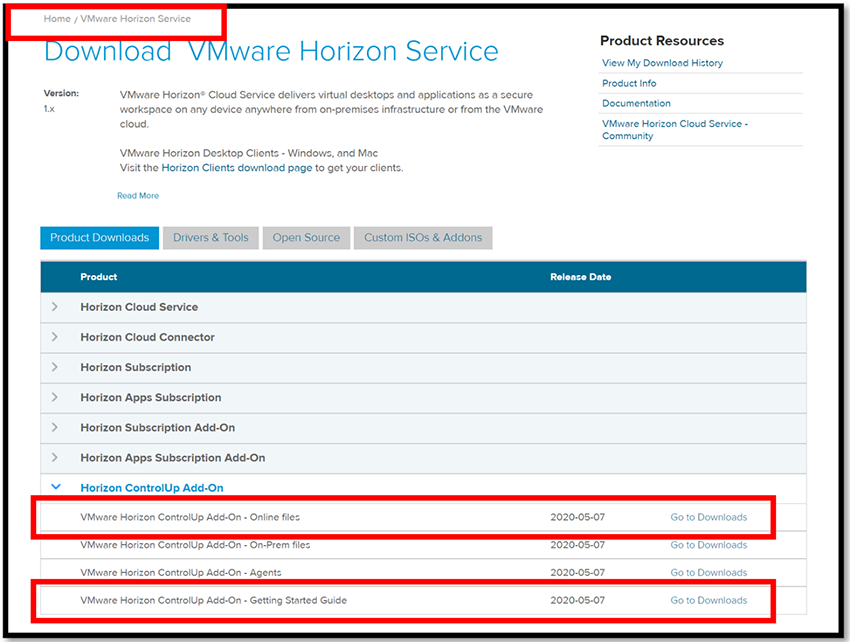This screenshot has width=850, height=642.
Task: Switch to the Drivers & Tools tab
Action: click(x=211, y=238)
